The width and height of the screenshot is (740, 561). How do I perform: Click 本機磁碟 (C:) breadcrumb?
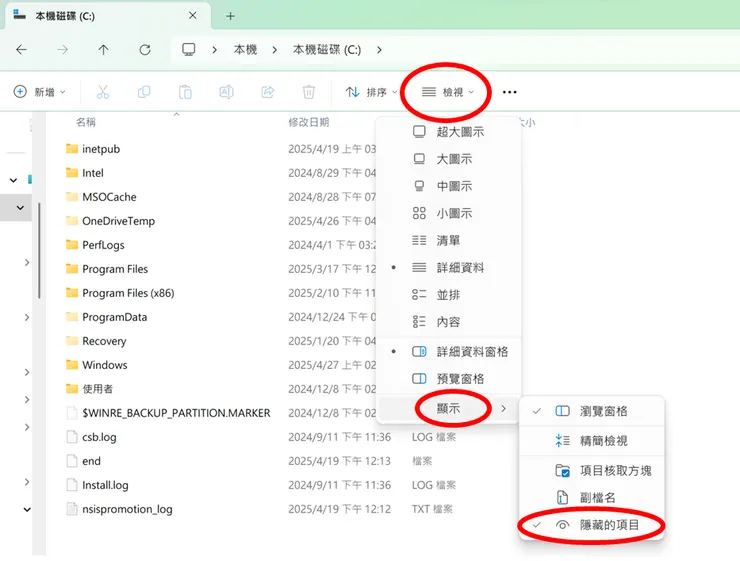327,50
